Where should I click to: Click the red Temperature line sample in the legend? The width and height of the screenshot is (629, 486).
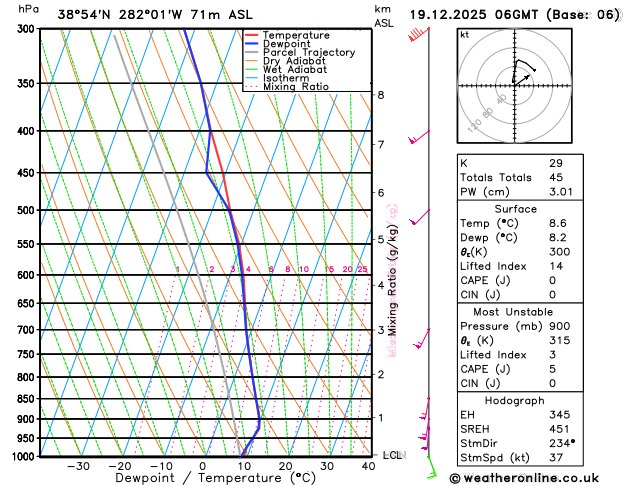[252, 35]
